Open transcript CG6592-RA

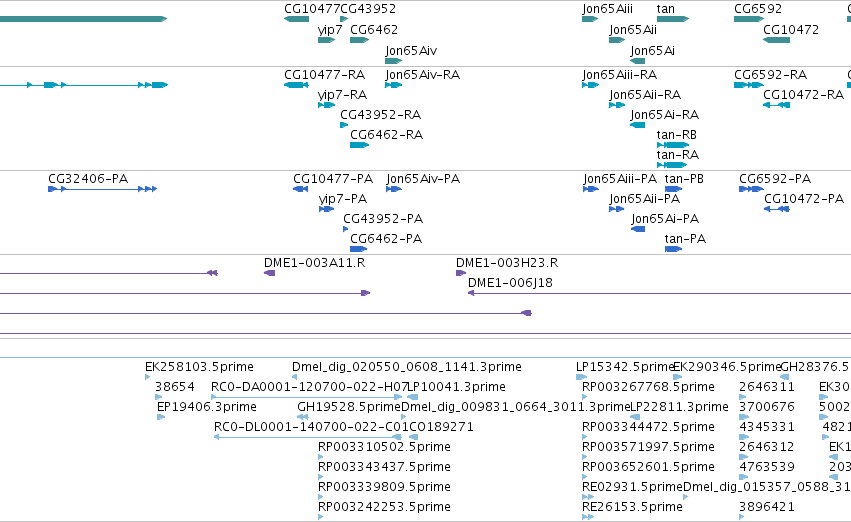click(771, 75)
